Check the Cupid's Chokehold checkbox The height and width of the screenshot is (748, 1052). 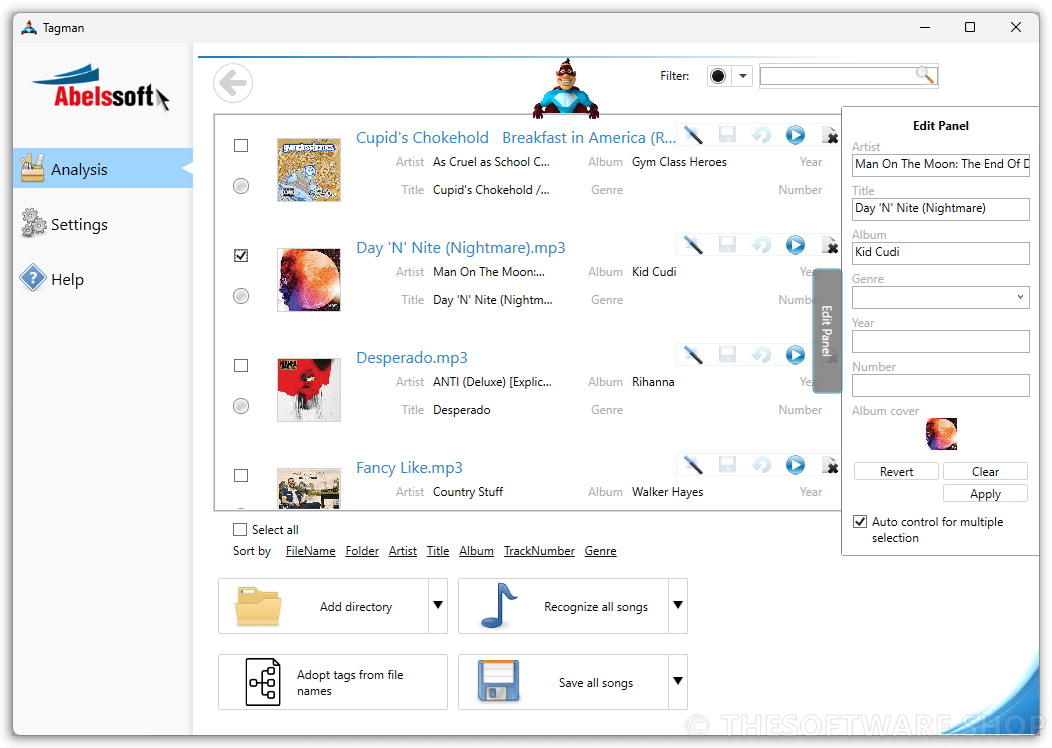pos(241,146)
